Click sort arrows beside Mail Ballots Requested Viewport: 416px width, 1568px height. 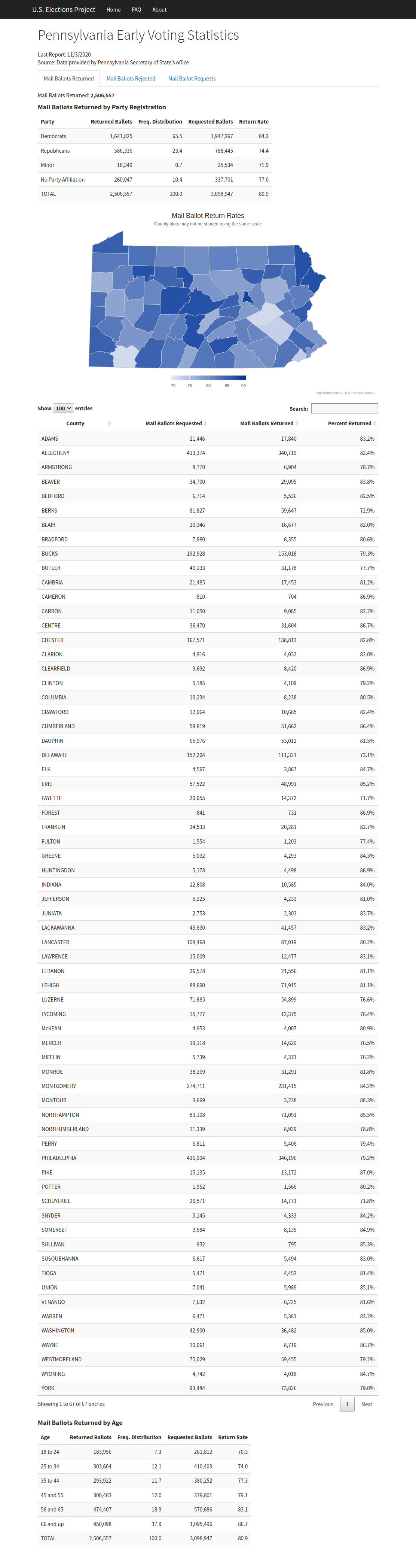point(205,424)
